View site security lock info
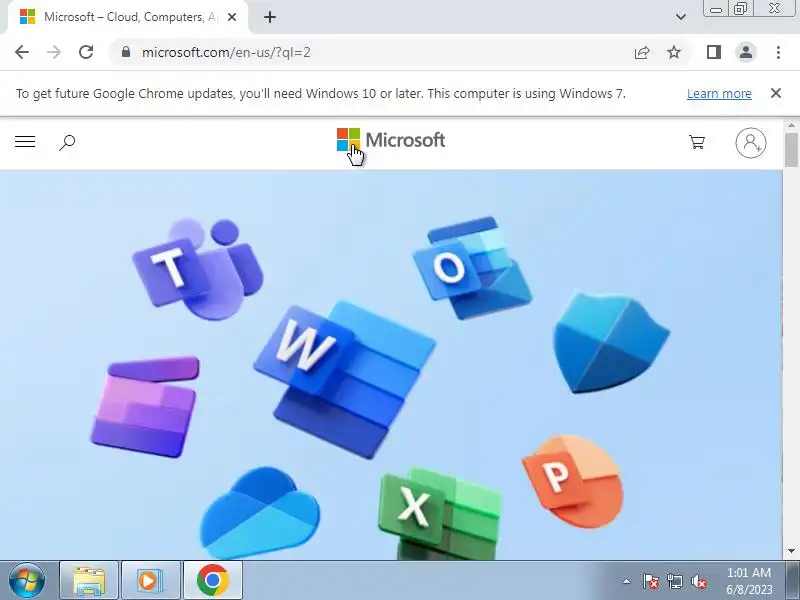 pyautogui.click(x=126, y=52)
